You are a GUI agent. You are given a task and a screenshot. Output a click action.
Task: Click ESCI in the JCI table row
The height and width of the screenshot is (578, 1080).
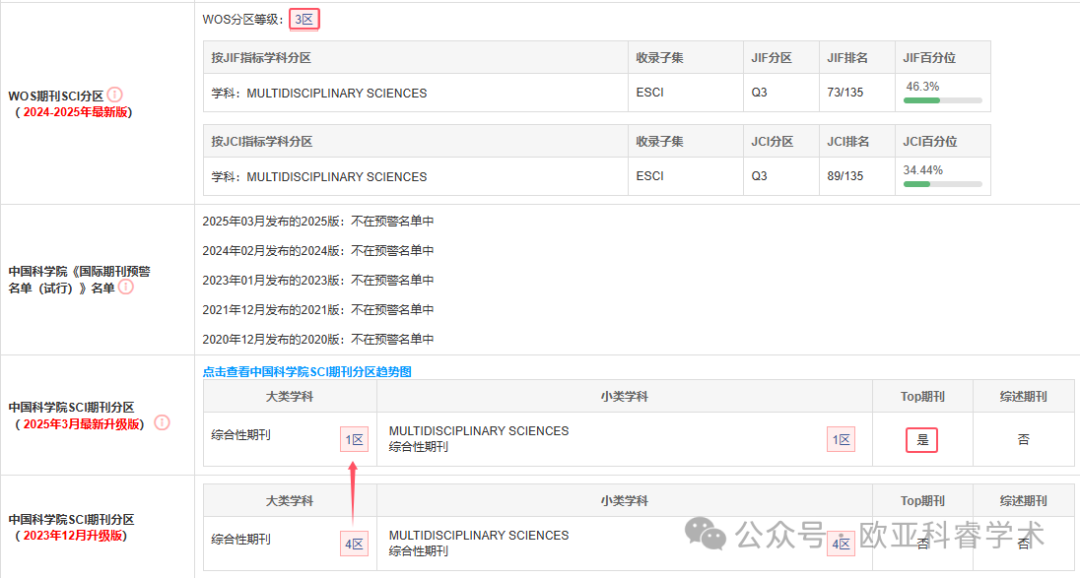[x=650, y=176]
